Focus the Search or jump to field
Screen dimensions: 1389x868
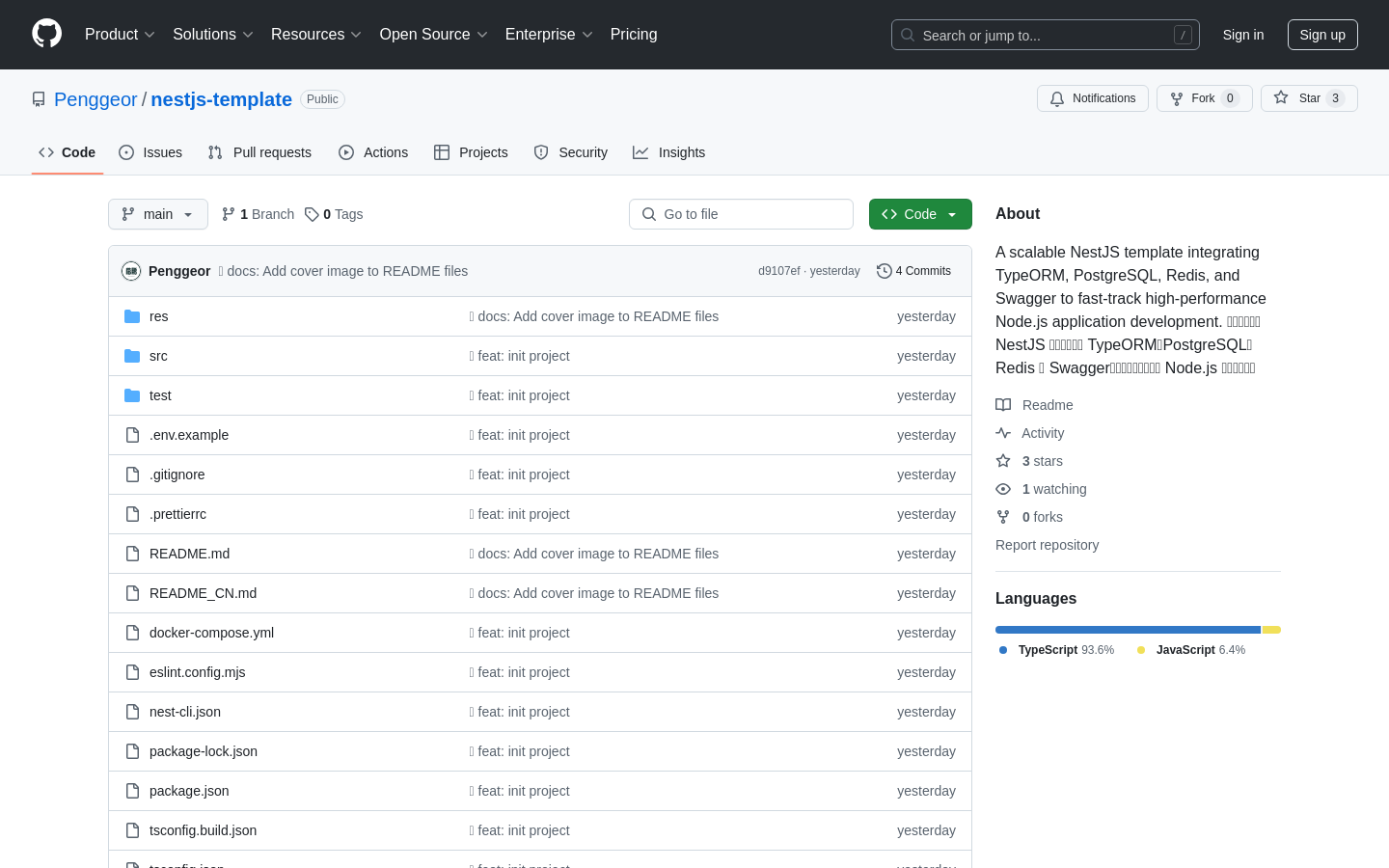1046,35
